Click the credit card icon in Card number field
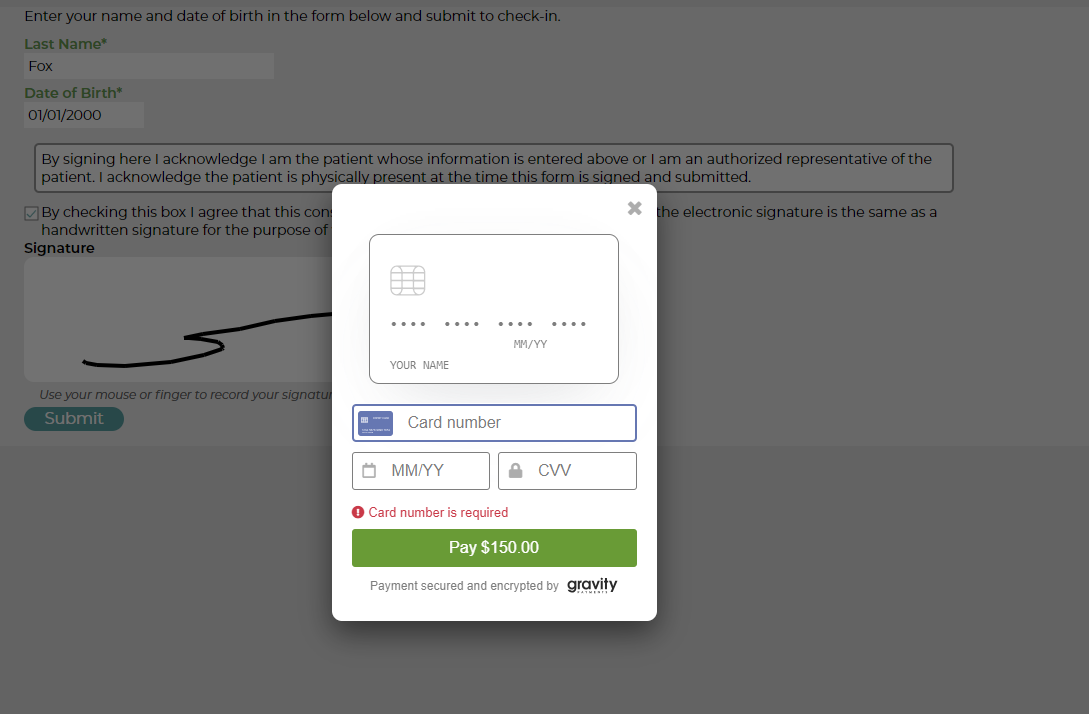Image resolution: width=1089 pixels, height=714 pixels. click(x=375, y=423)
